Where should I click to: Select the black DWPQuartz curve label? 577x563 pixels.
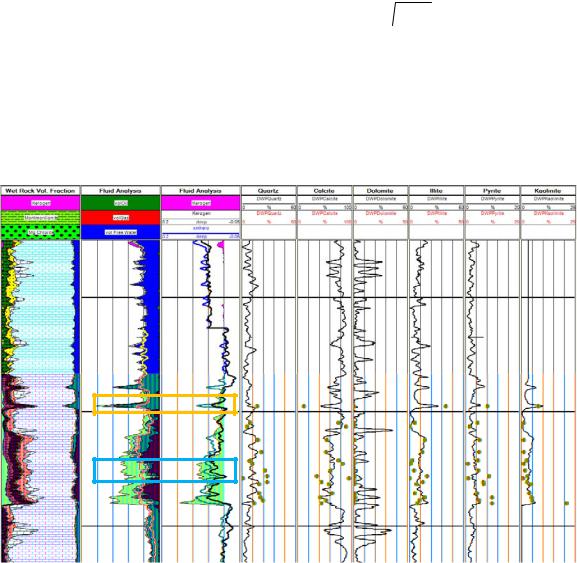[x=269, y=199]
